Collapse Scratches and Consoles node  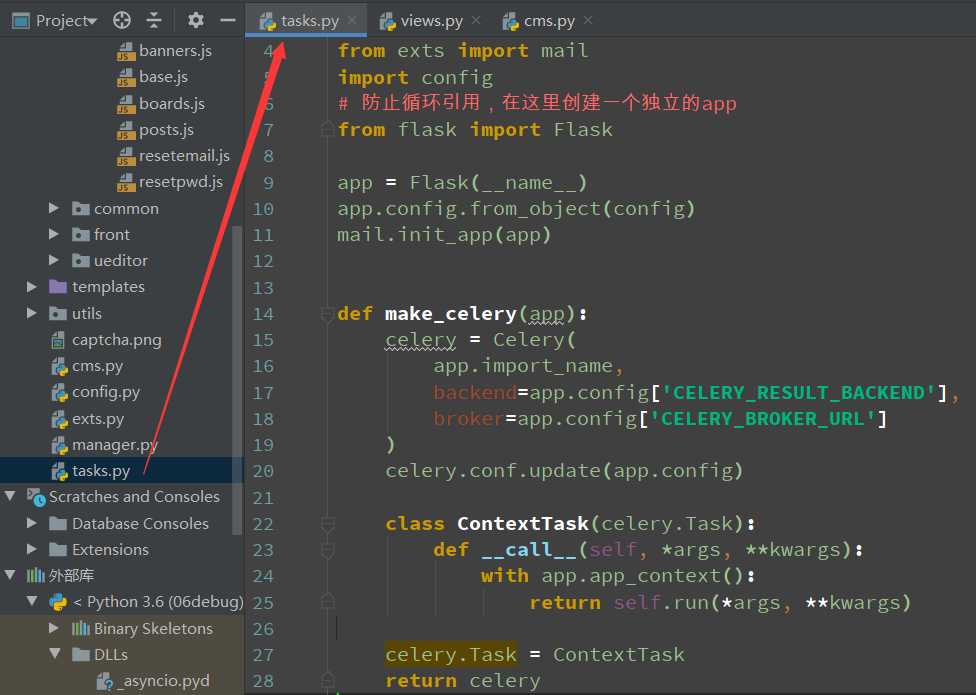click(x=10, y=496)
